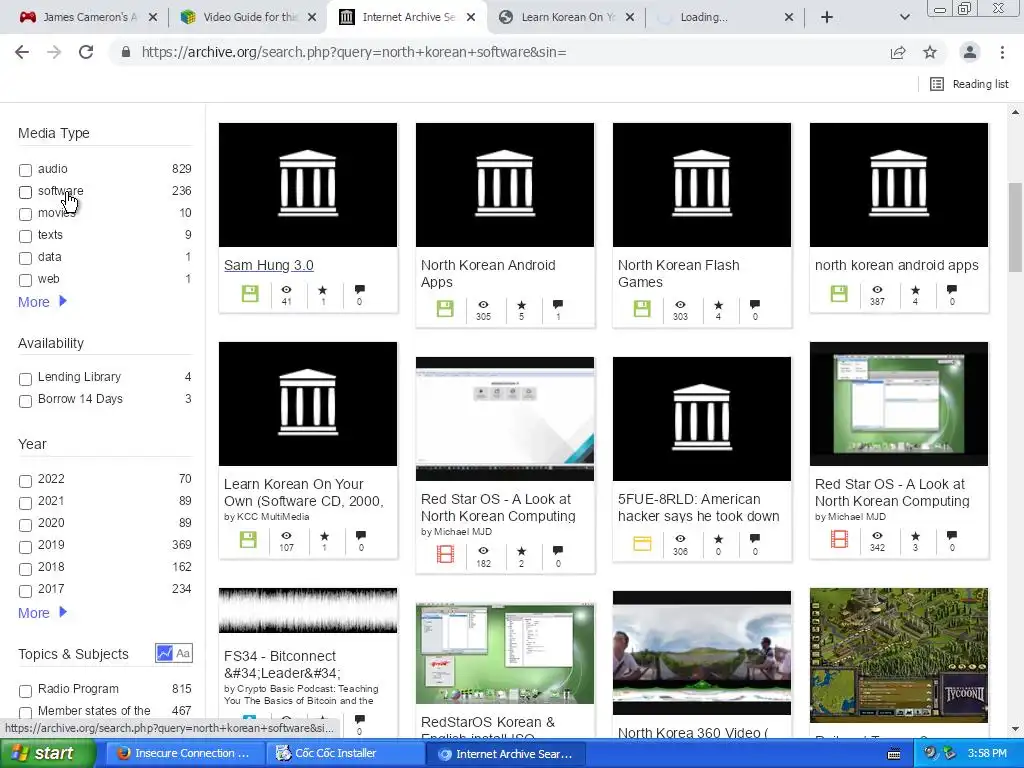Open the tab search dropdown arrow
Image resolution: width=1024 pixels, height=768 pixels.
(904, 17)
